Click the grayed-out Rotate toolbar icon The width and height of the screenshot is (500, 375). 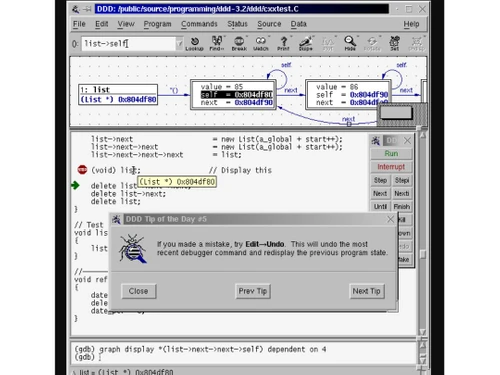372,43
